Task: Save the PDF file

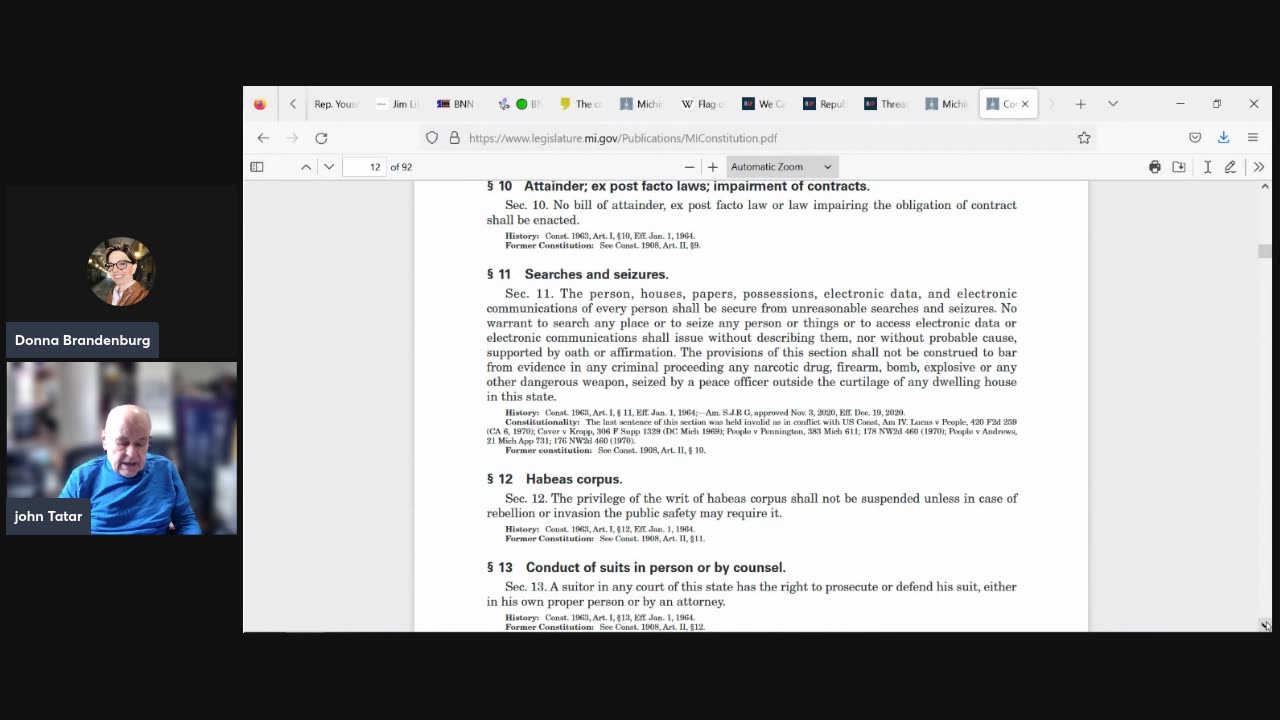Action: pos(1179,167)
